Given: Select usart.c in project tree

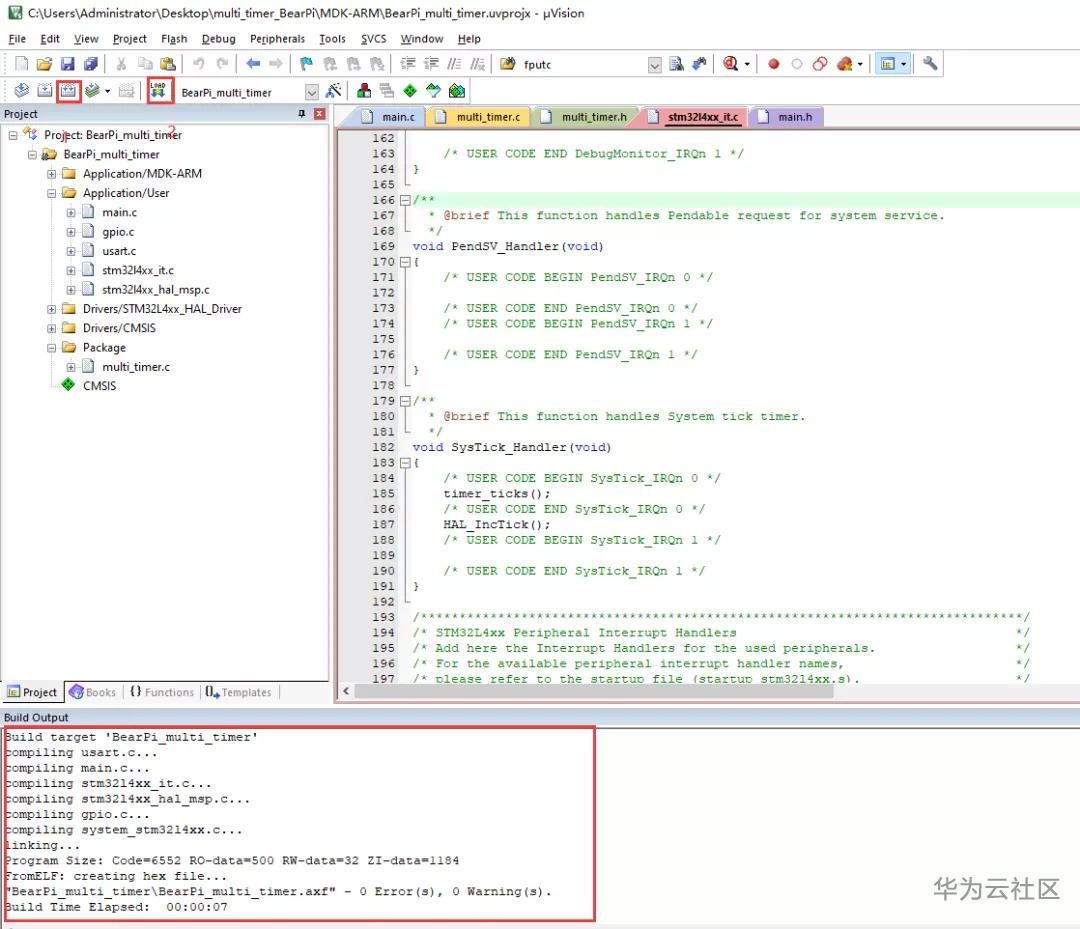Looking at the screenshot, I should pos(118,251).
